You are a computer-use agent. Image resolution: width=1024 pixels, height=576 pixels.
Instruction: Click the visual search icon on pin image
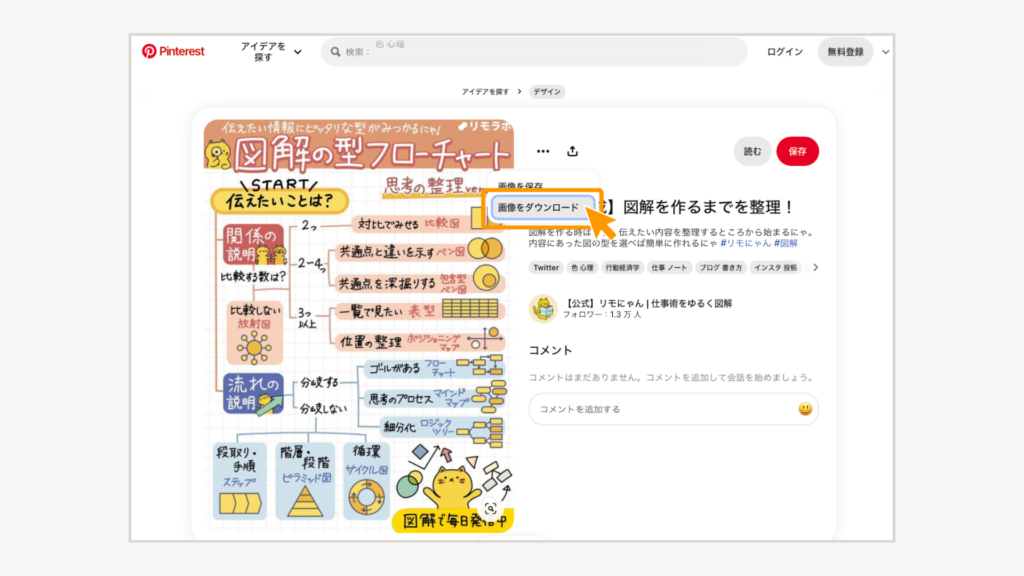[x=490, y=508]
